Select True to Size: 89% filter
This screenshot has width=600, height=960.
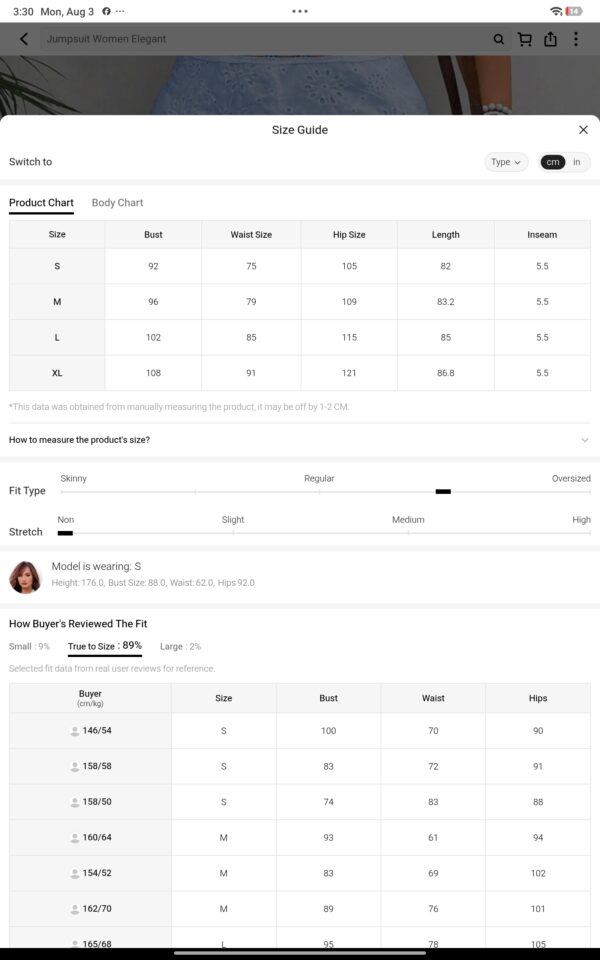(105, 646)
